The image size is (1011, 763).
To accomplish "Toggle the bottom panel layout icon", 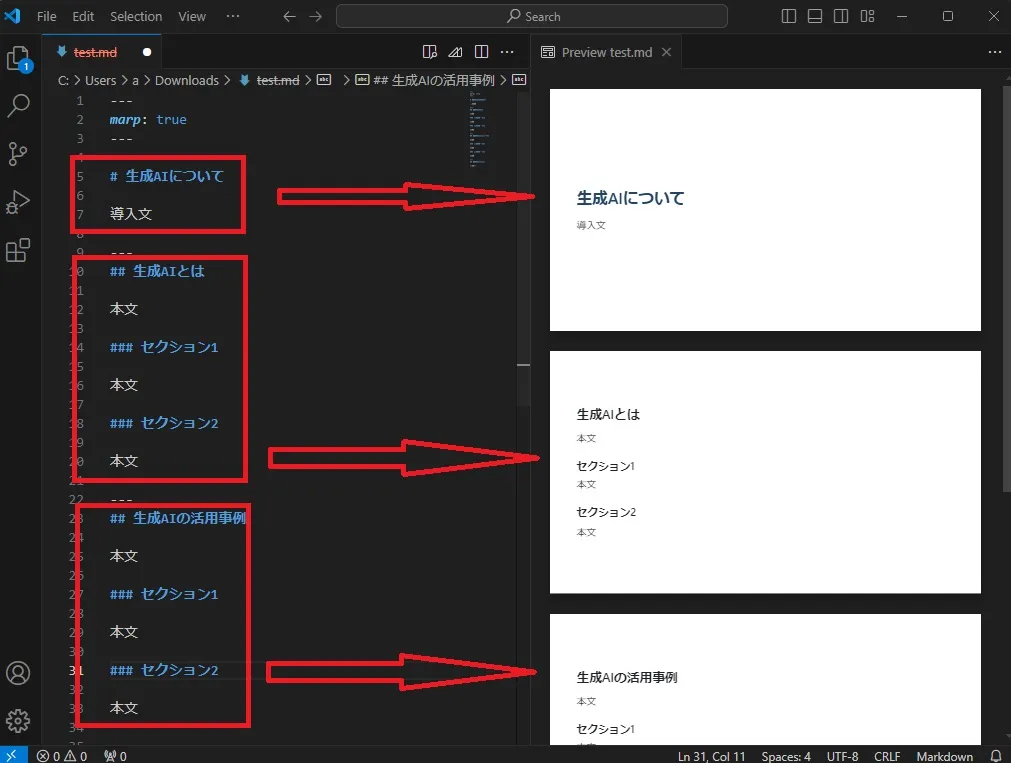I will tap(814, 16).
